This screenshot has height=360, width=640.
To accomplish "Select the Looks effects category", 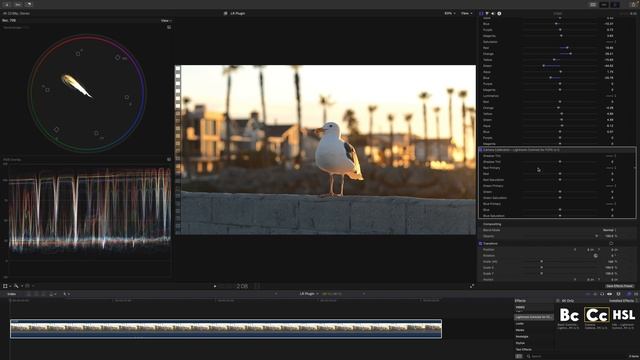I will pyautogui.click(x=520, y=324).
